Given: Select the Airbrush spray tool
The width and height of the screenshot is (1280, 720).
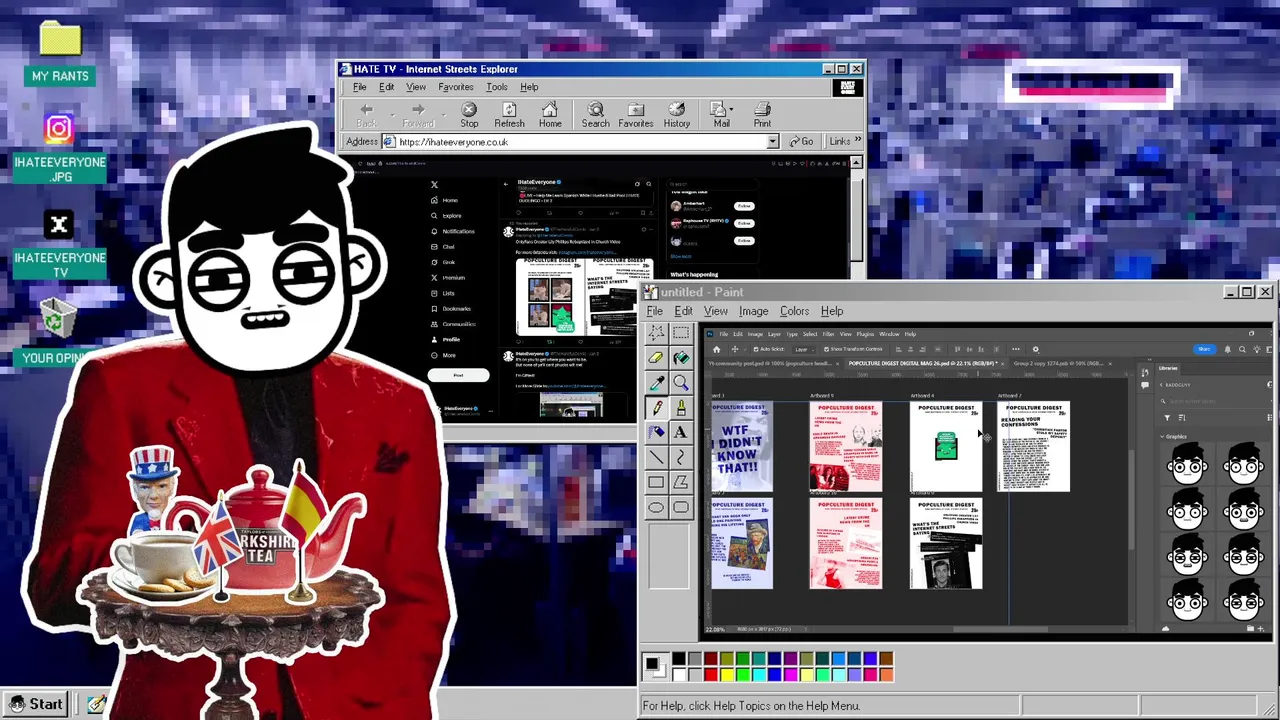Looking at the screenshot, I should coord(656,433).
